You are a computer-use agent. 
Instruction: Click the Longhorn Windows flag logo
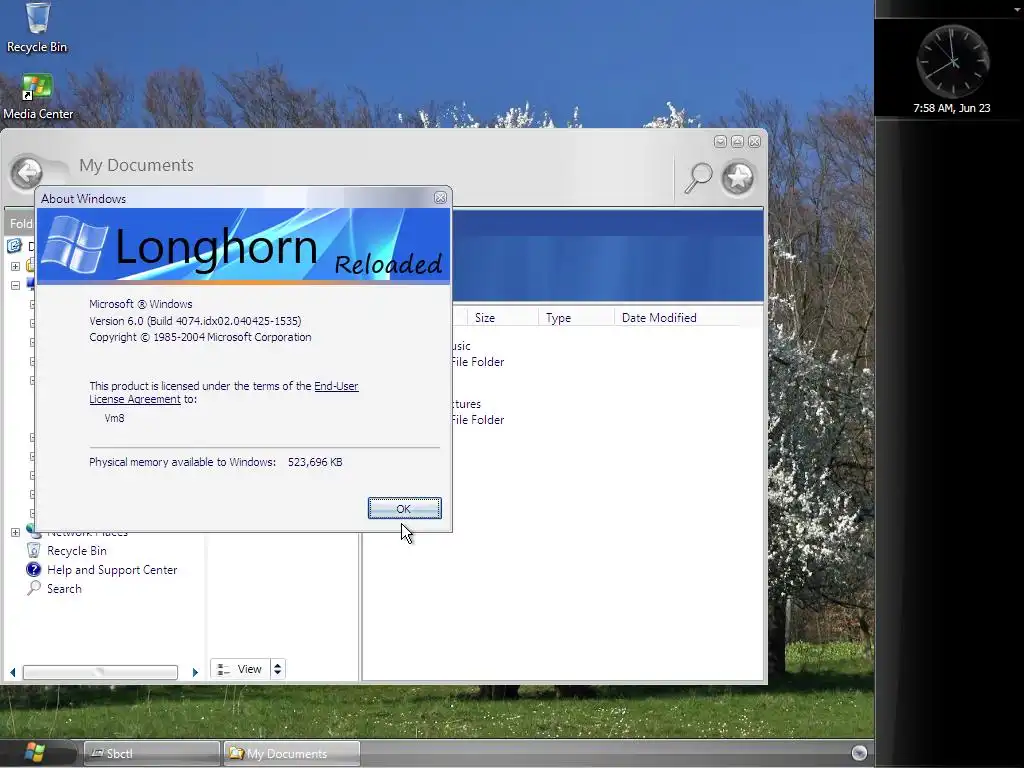75,245
